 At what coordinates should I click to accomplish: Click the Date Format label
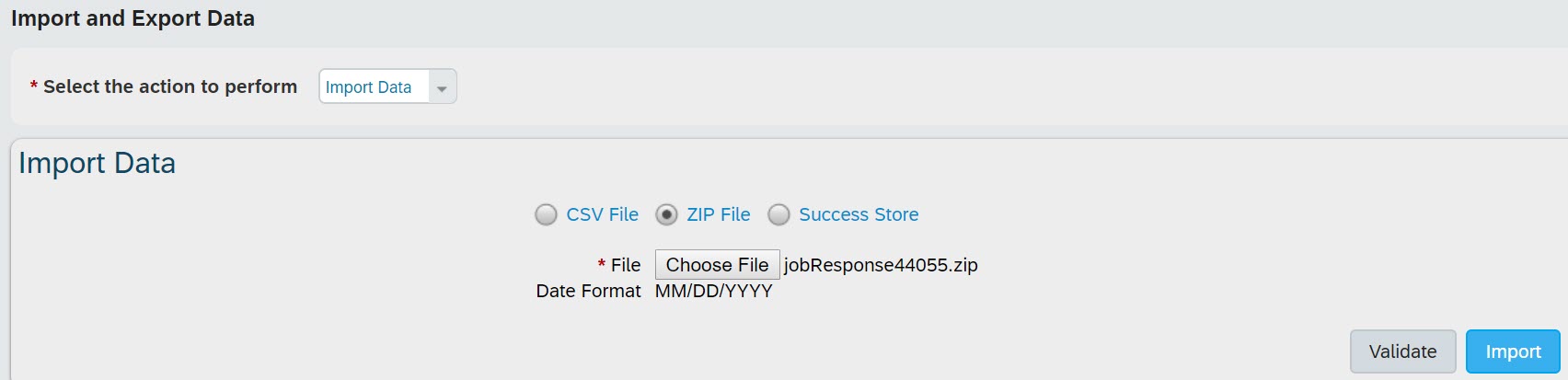[588, 291]
